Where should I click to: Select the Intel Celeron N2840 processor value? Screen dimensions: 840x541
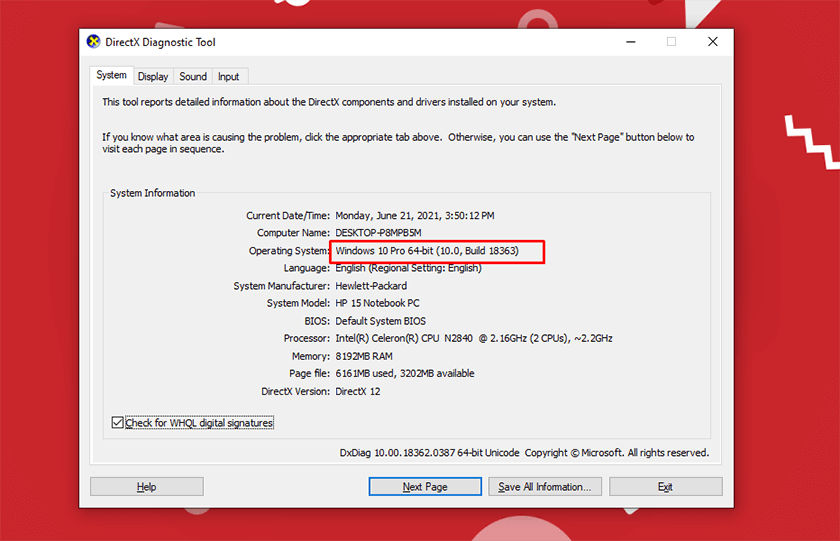(x=474, y=338)
